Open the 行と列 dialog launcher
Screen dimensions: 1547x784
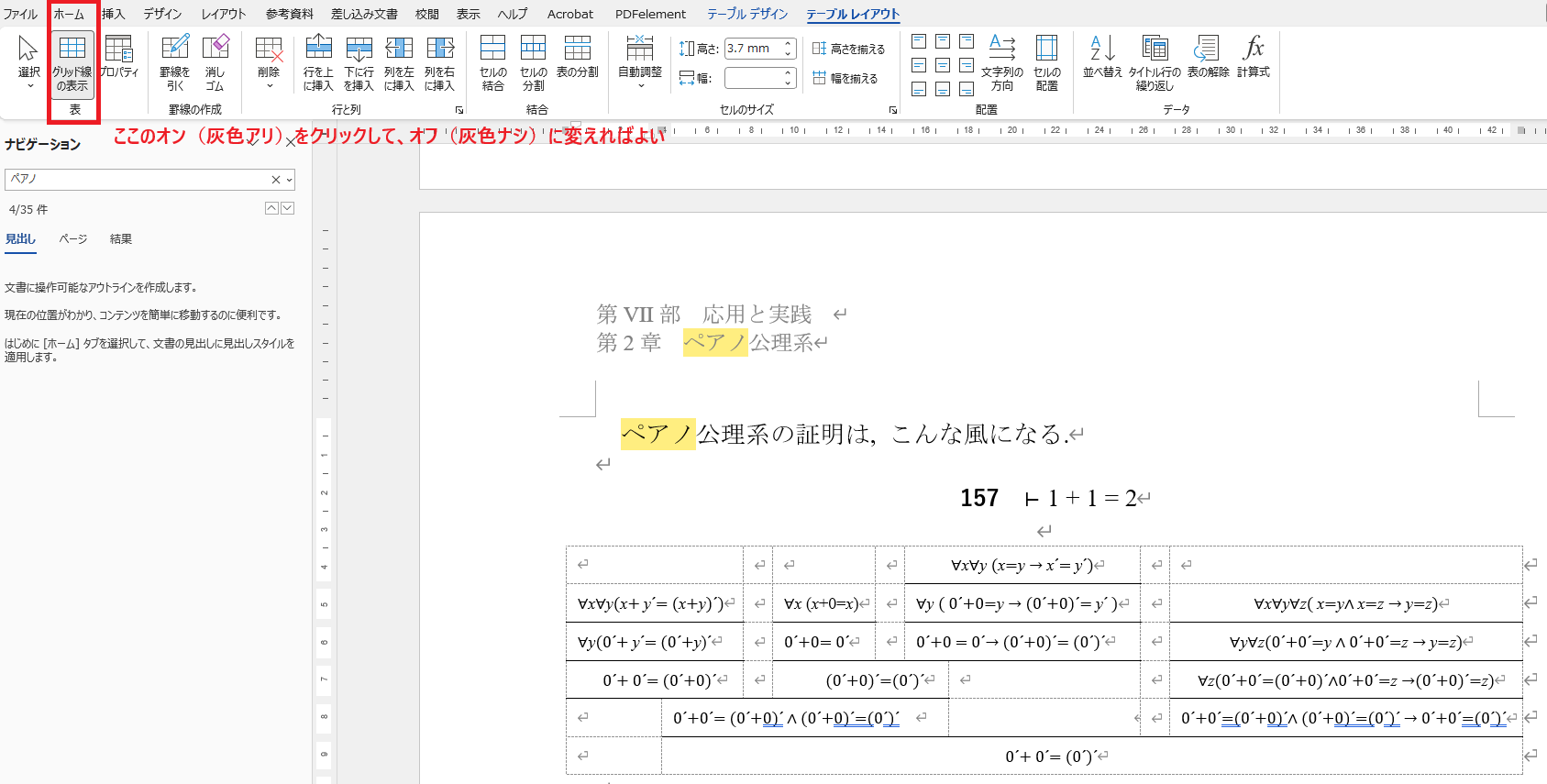point(459,110)
